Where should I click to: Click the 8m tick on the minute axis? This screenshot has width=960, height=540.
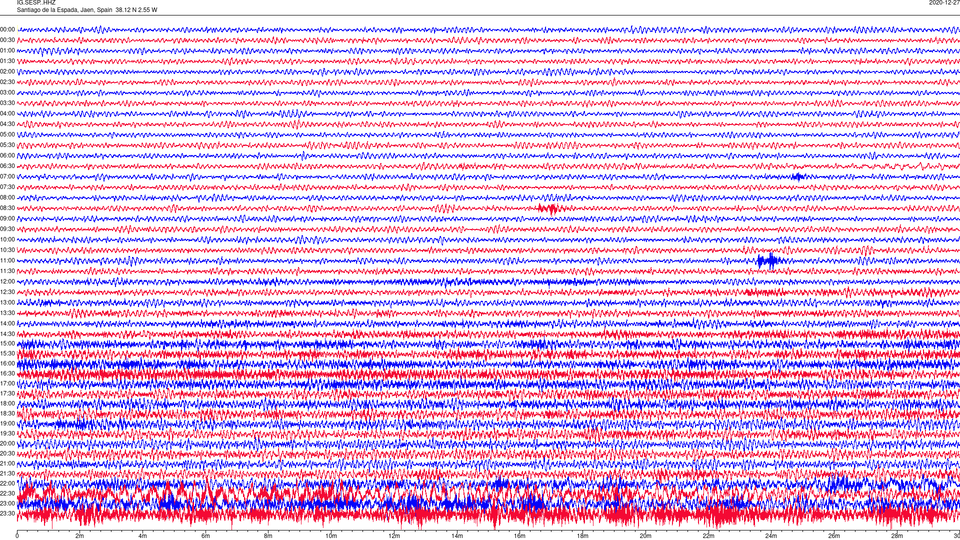[268, 536]
